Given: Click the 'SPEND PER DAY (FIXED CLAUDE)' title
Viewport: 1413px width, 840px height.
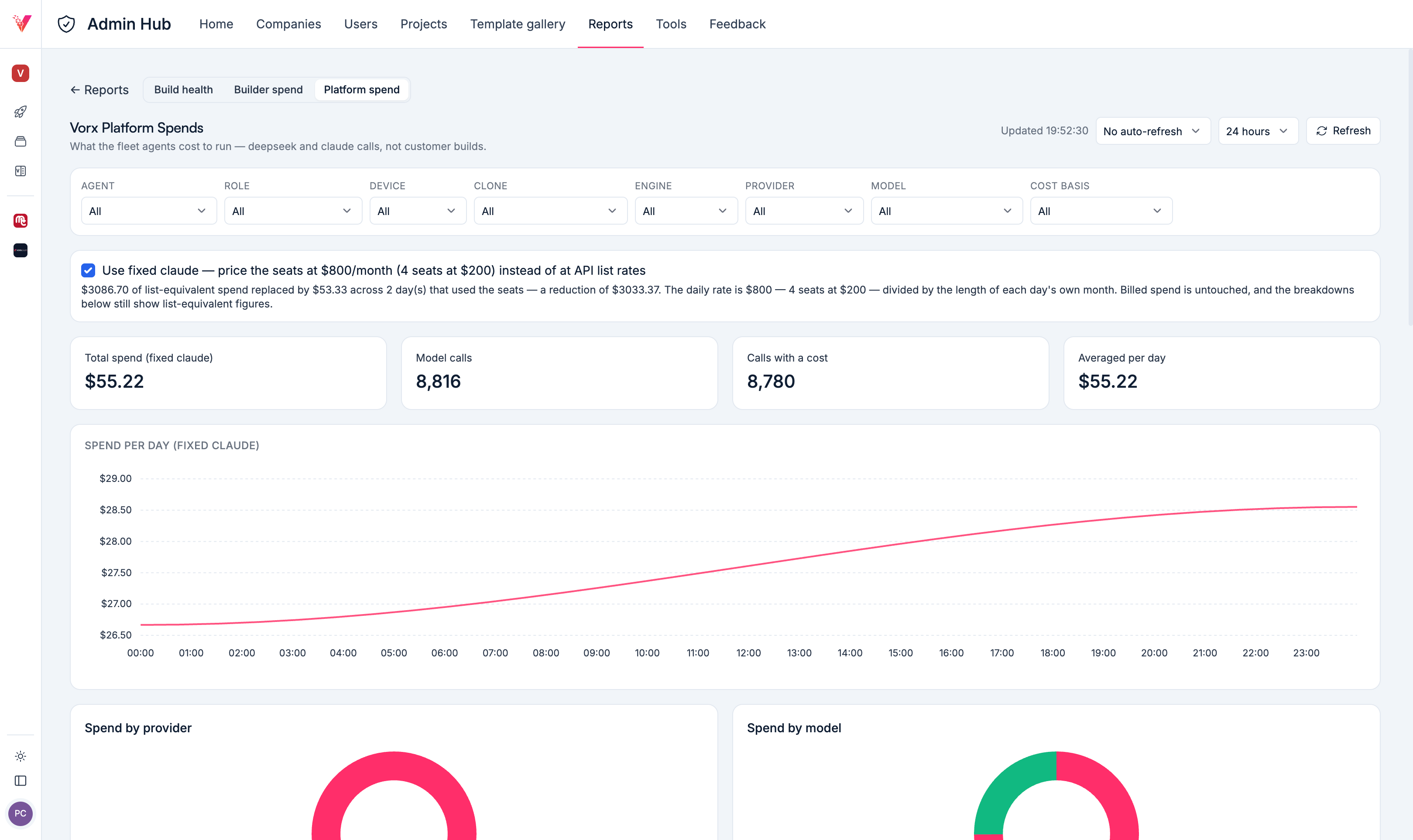Looking at the screenshot, I should (171, 445).
